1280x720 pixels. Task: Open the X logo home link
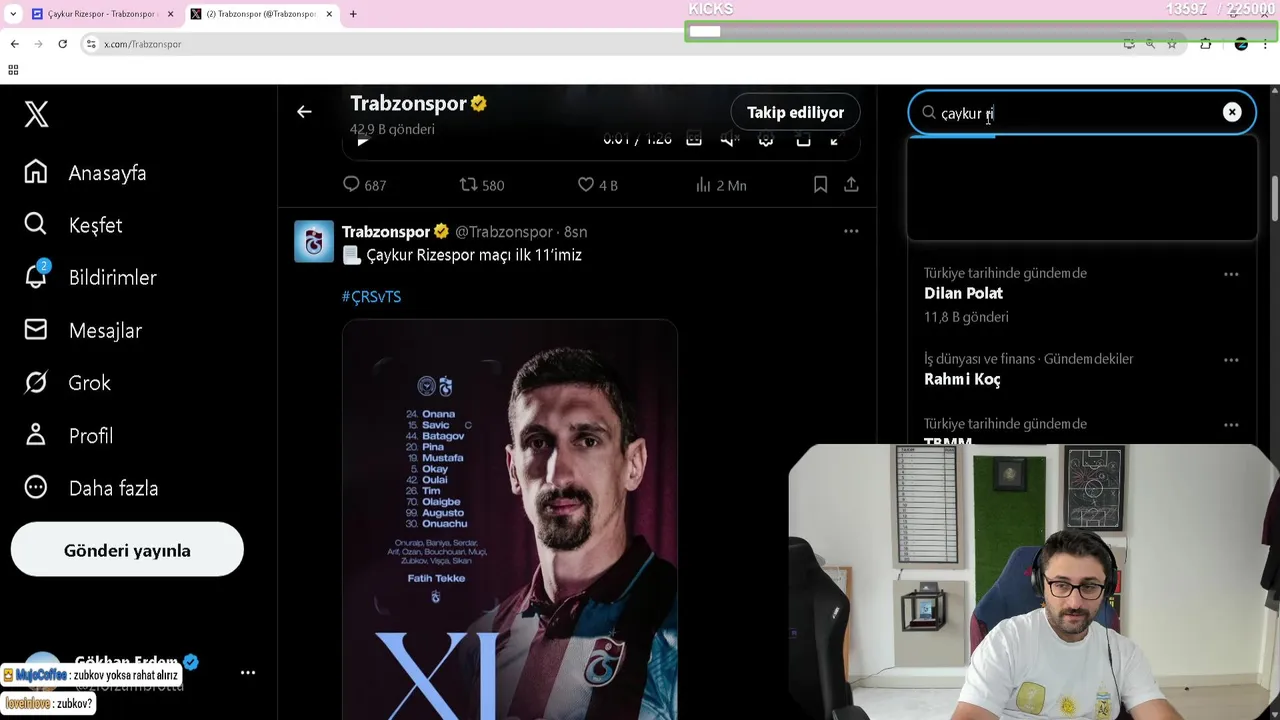(x=36, y=114)
